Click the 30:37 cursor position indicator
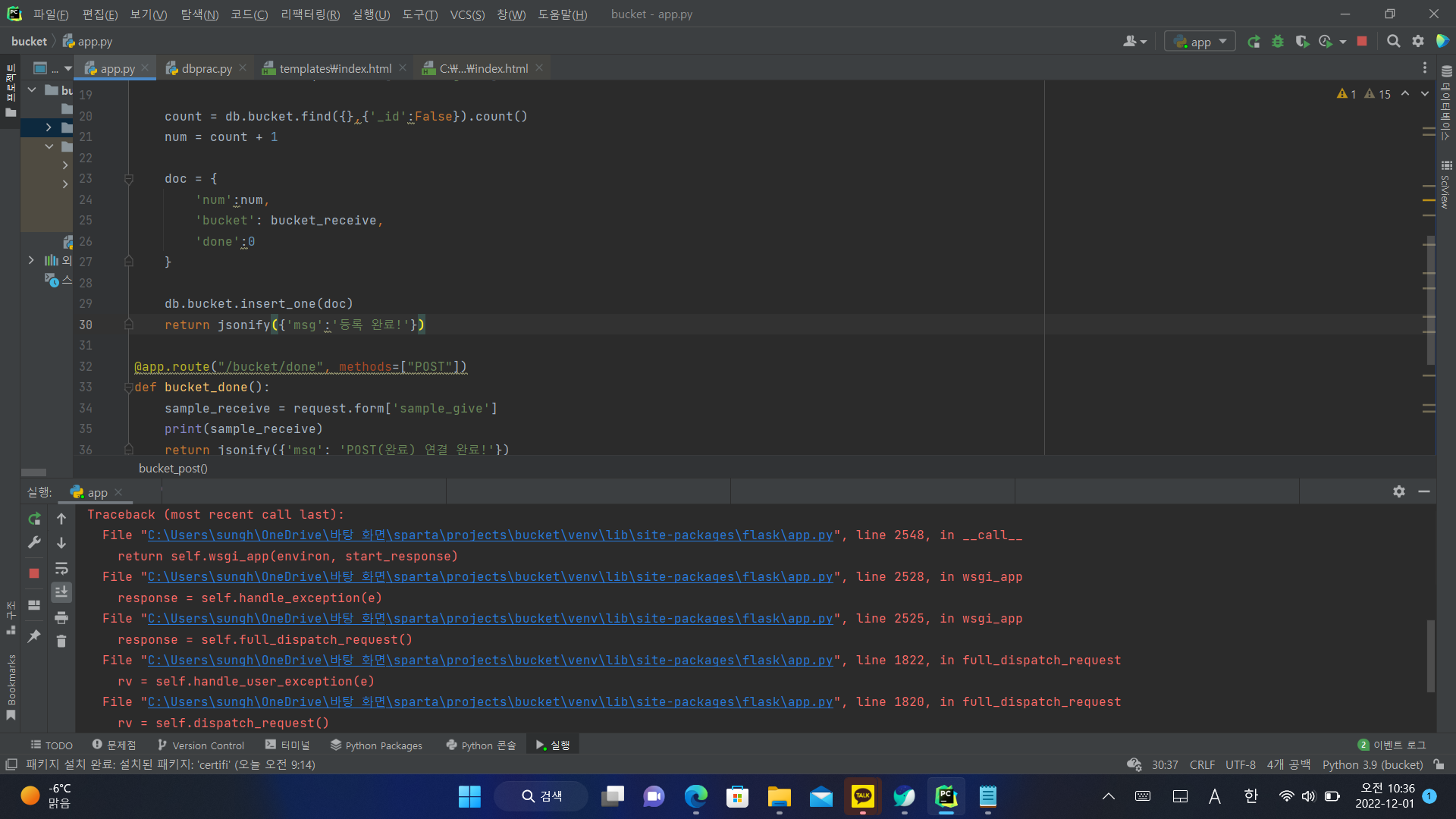This screenshot has height=819, width=1456. pos(1165,764)
